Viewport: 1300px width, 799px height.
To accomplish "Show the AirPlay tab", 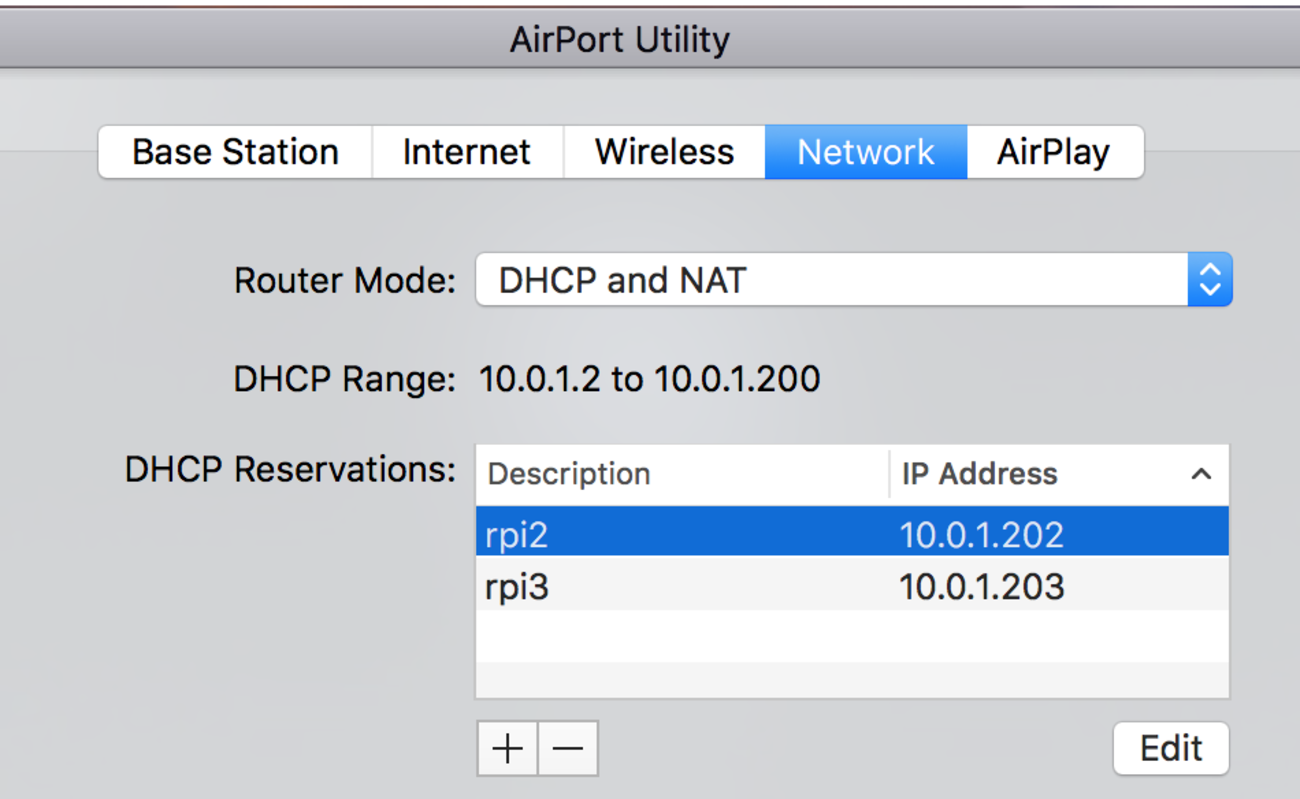I will pos(1054,152).
